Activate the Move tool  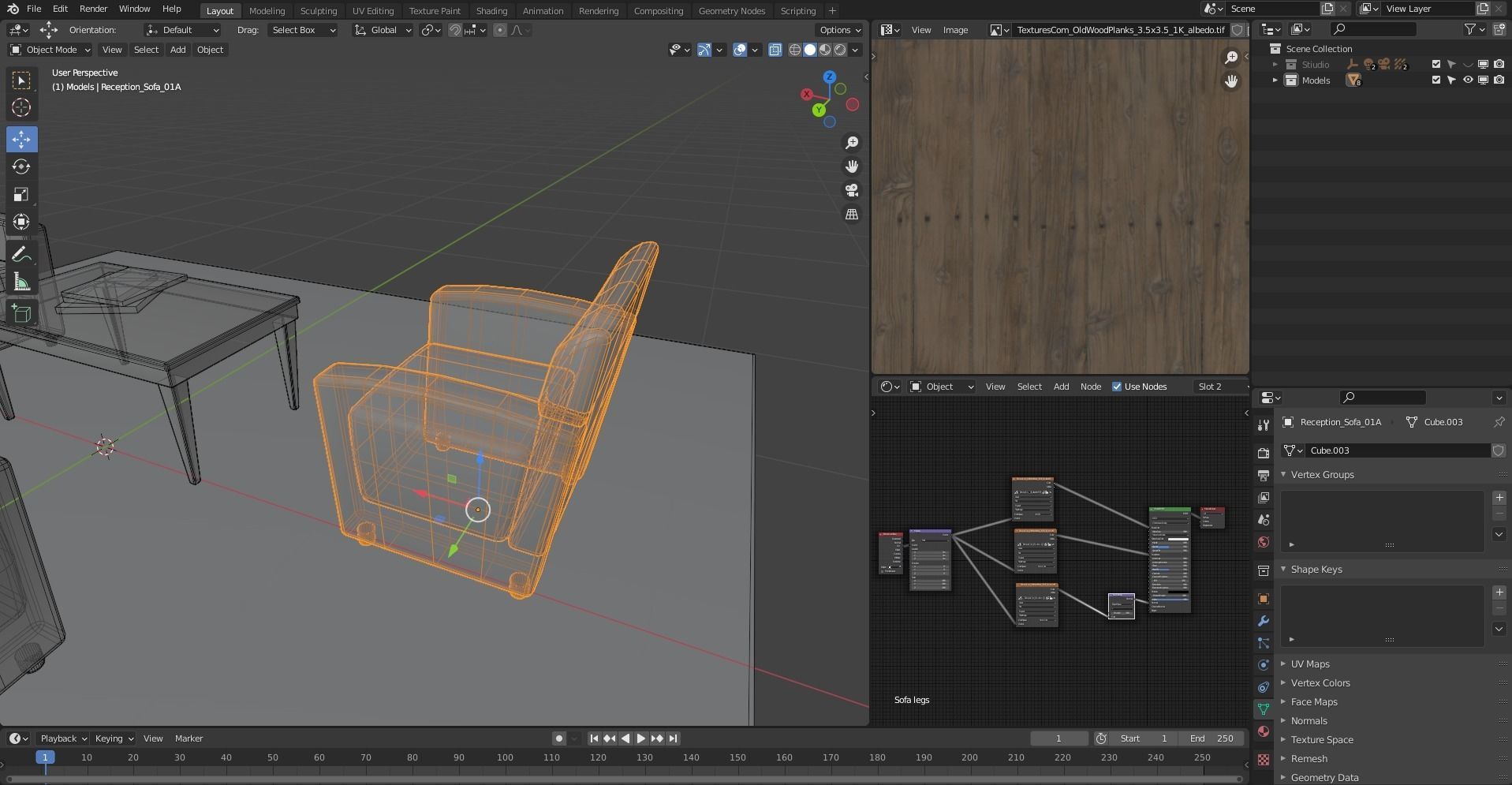click(x=21, y=140)
